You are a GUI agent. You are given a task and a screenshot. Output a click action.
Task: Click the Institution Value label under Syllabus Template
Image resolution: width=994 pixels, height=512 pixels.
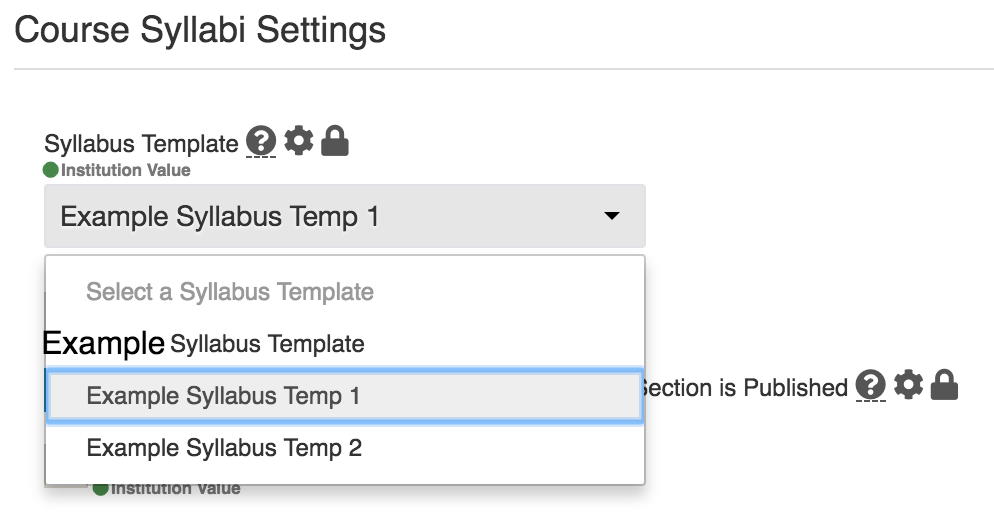pyautogui.click(x=126, y=170)
